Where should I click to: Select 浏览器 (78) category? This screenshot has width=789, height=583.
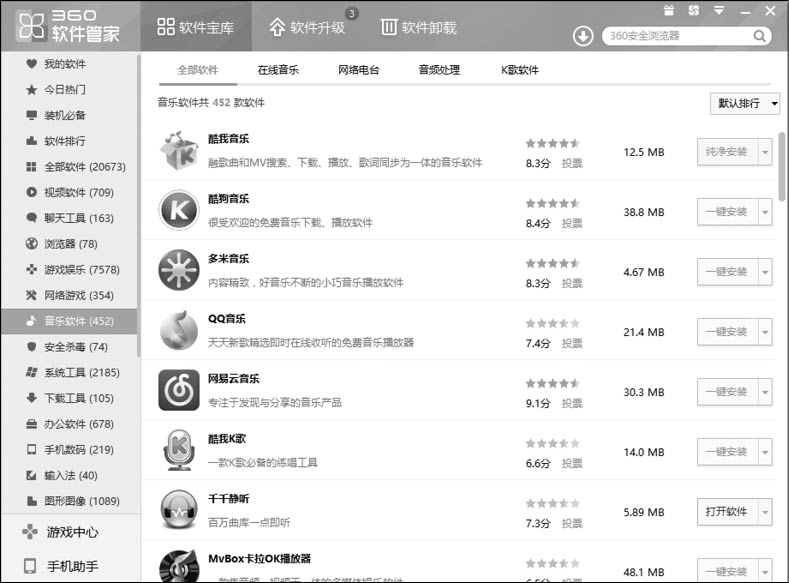pyautogui.click(x=69, y=244)
